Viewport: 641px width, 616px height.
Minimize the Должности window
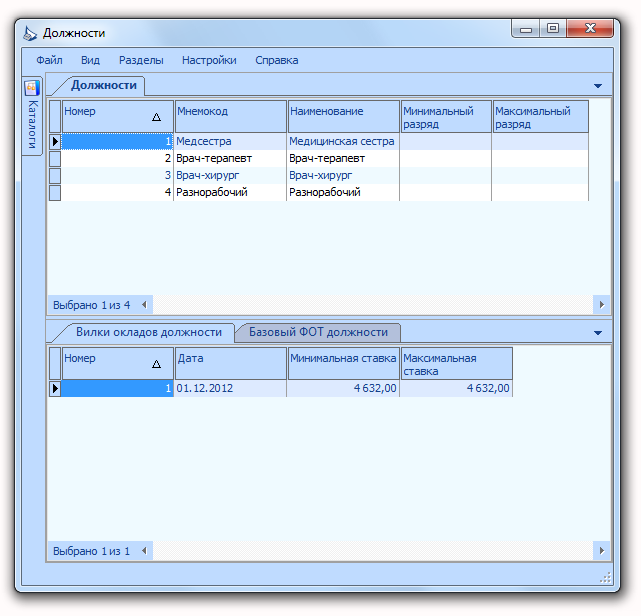pos(526,29)
